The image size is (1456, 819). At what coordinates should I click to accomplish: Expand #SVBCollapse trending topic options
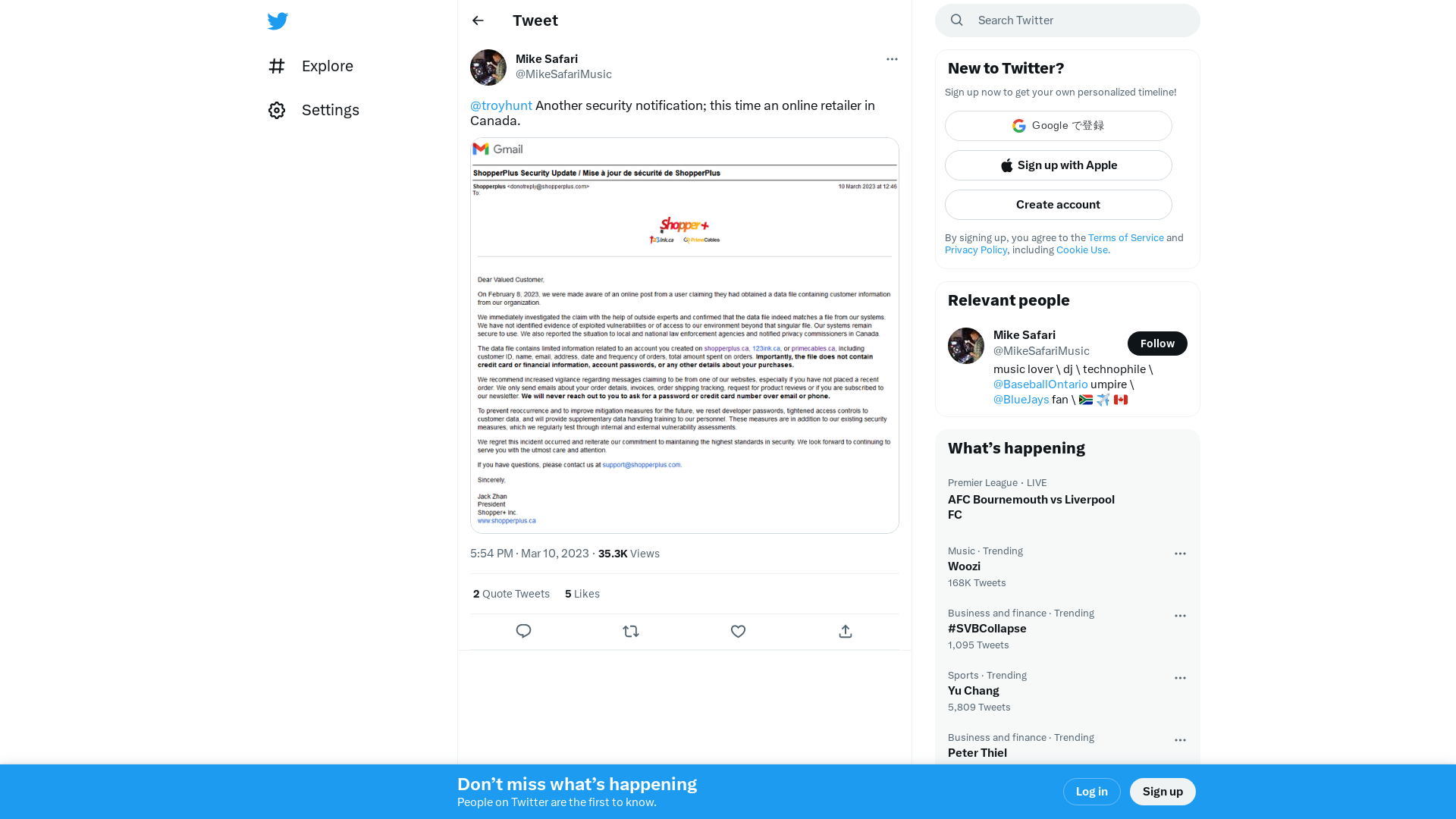[x=1180, y=615]
